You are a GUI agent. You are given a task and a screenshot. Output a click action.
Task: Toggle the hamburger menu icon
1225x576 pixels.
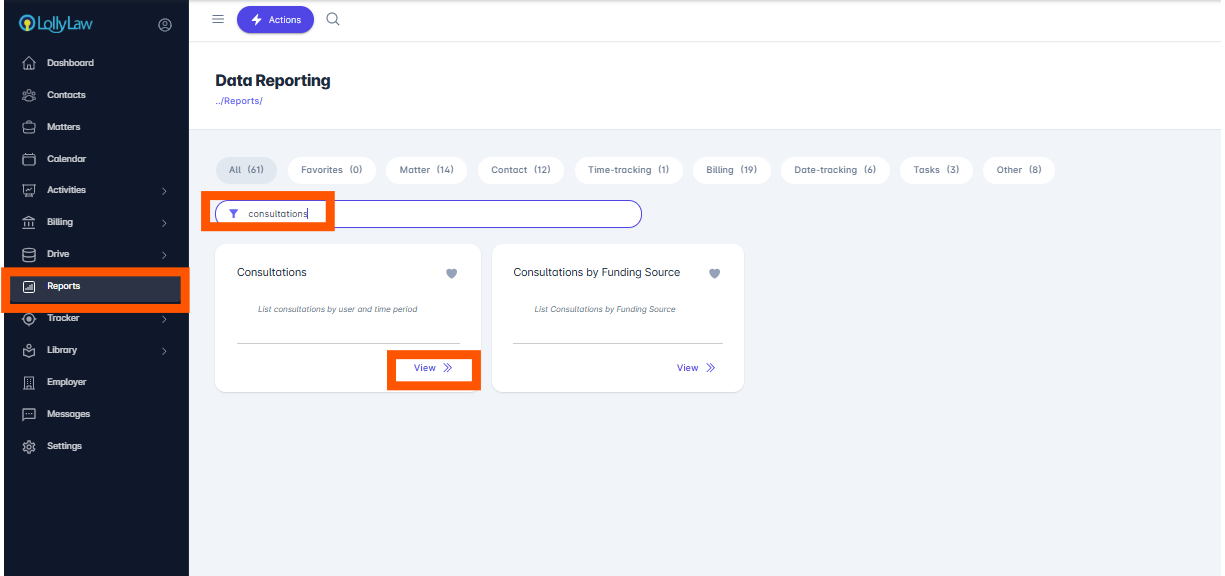click(218, 19)
